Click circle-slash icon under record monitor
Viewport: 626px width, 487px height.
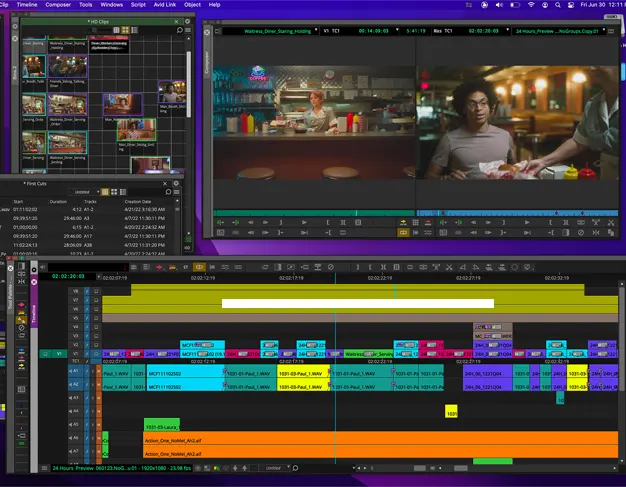[581, 232]
